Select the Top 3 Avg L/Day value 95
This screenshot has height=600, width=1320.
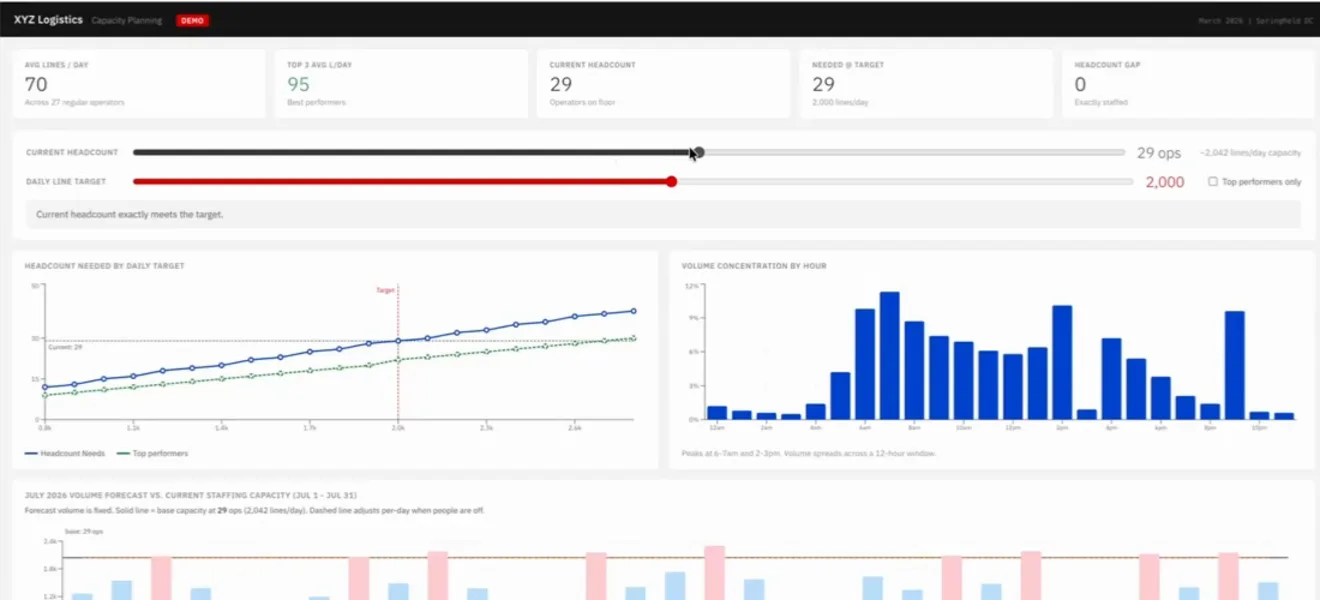298,85
